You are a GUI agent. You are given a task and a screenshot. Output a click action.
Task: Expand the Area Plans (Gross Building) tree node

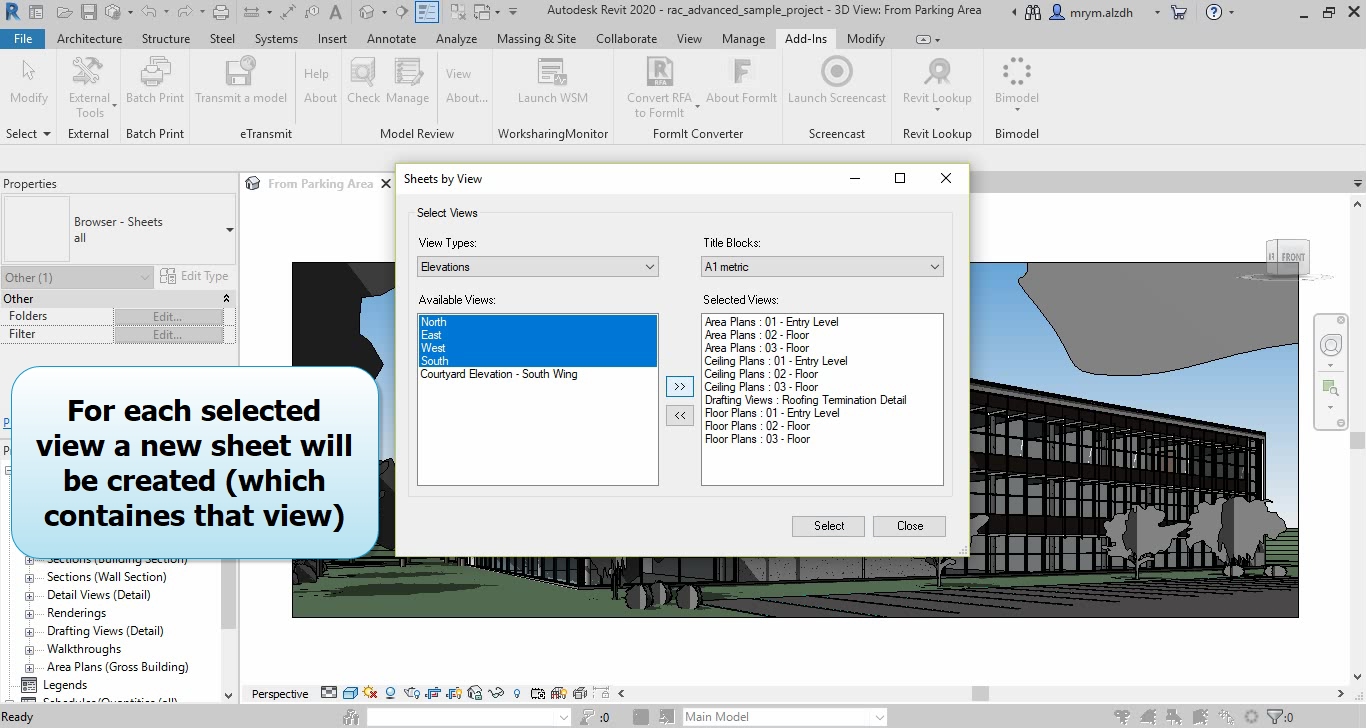(x=29, y=667)
